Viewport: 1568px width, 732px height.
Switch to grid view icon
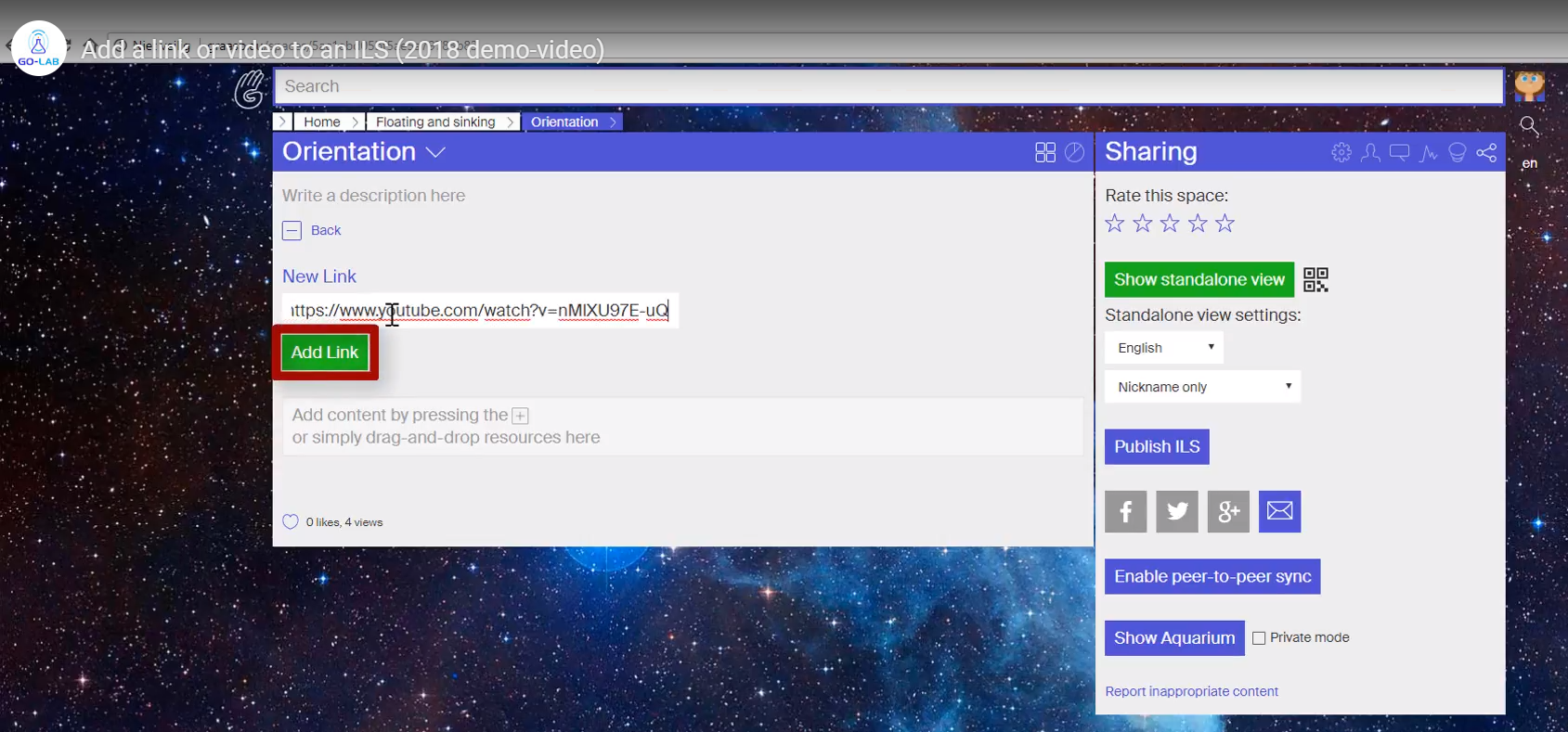[x=1045, y=152]
